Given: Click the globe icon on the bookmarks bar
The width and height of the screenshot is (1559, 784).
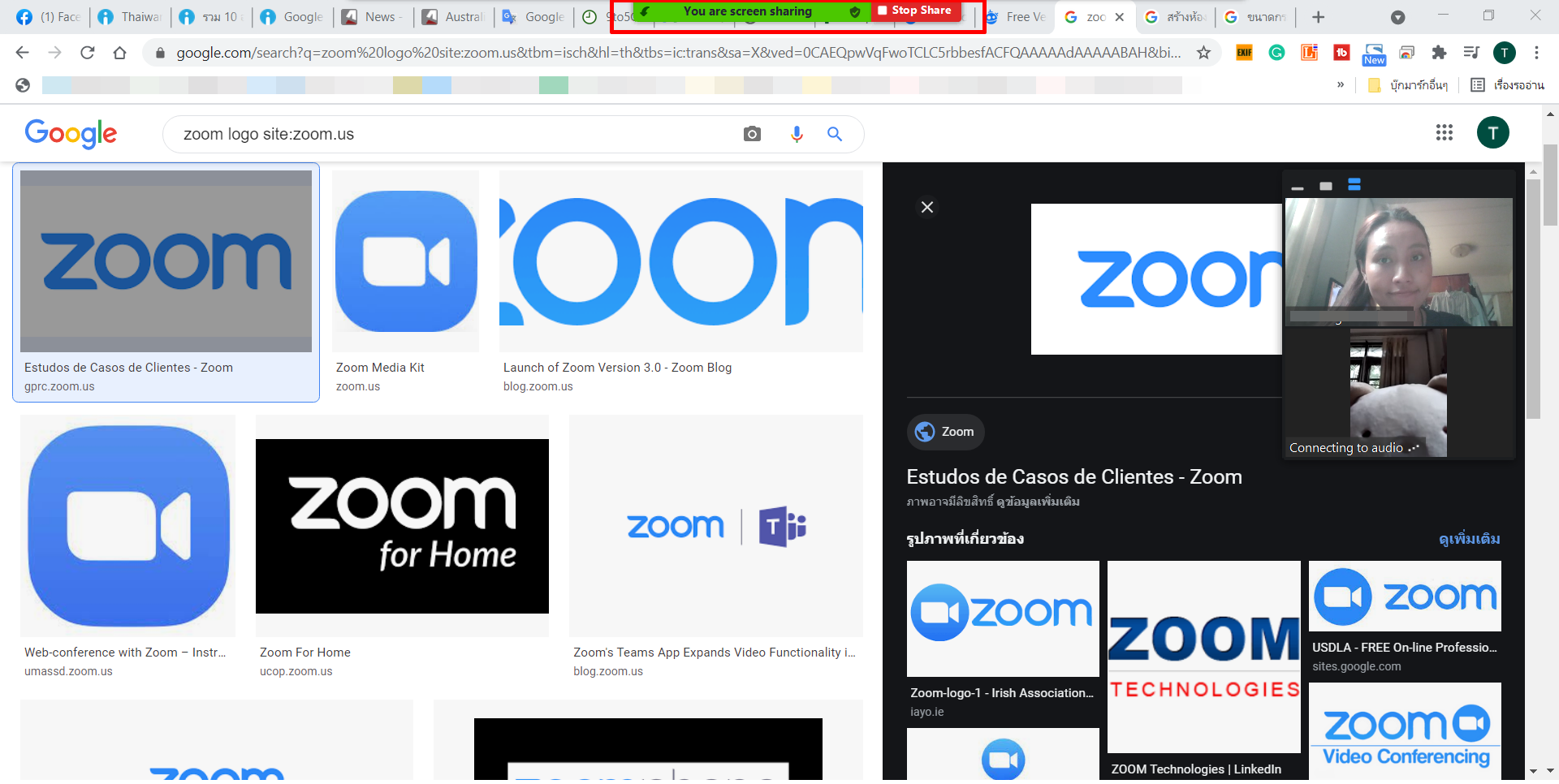Looking at the screenshot, I should pos(23,85).
